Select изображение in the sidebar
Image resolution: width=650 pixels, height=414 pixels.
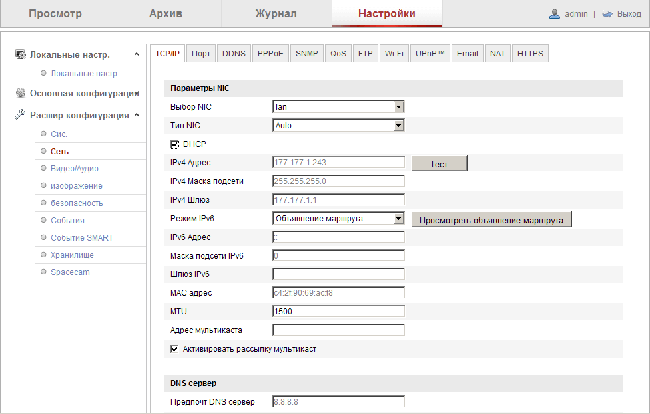pos(76,186)
